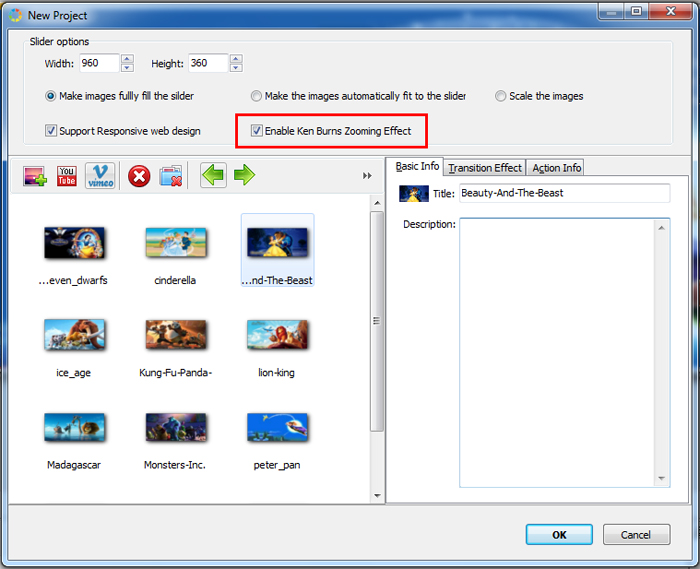The image size is (700, 569).
Task: Move selected slide right with green arrow
Action: [244, 175]
